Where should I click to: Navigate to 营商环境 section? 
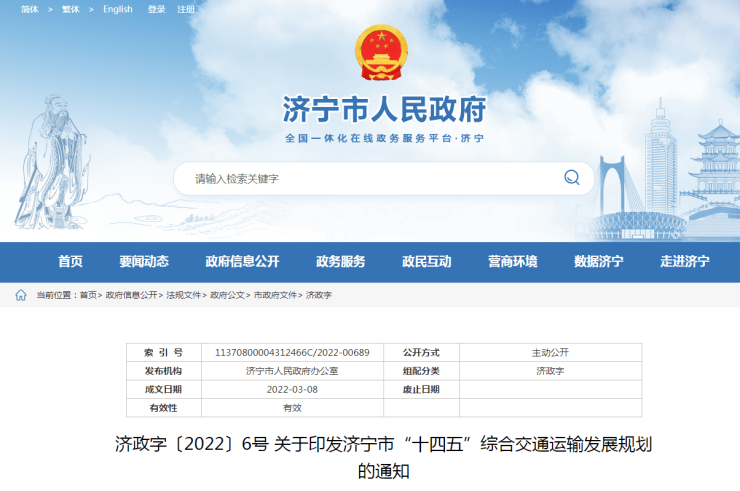click(513, 262)
